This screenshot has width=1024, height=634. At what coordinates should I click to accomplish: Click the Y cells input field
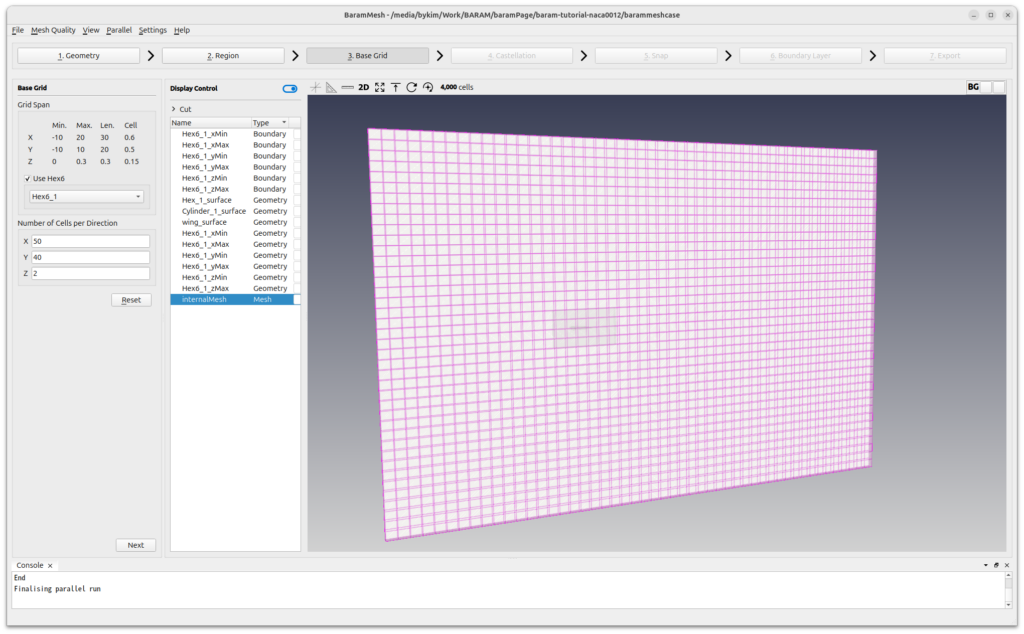[x=90, y=257]
